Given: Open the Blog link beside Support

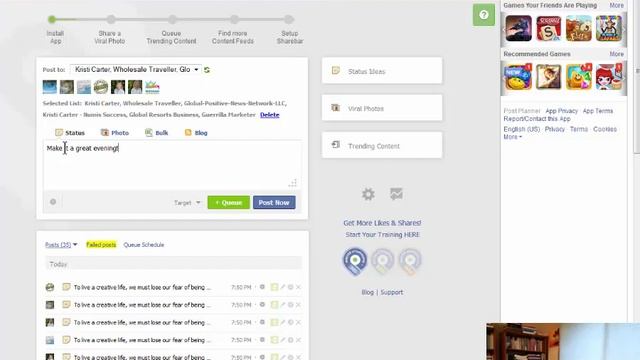Looking at the screenshot, I should [367, 292].
